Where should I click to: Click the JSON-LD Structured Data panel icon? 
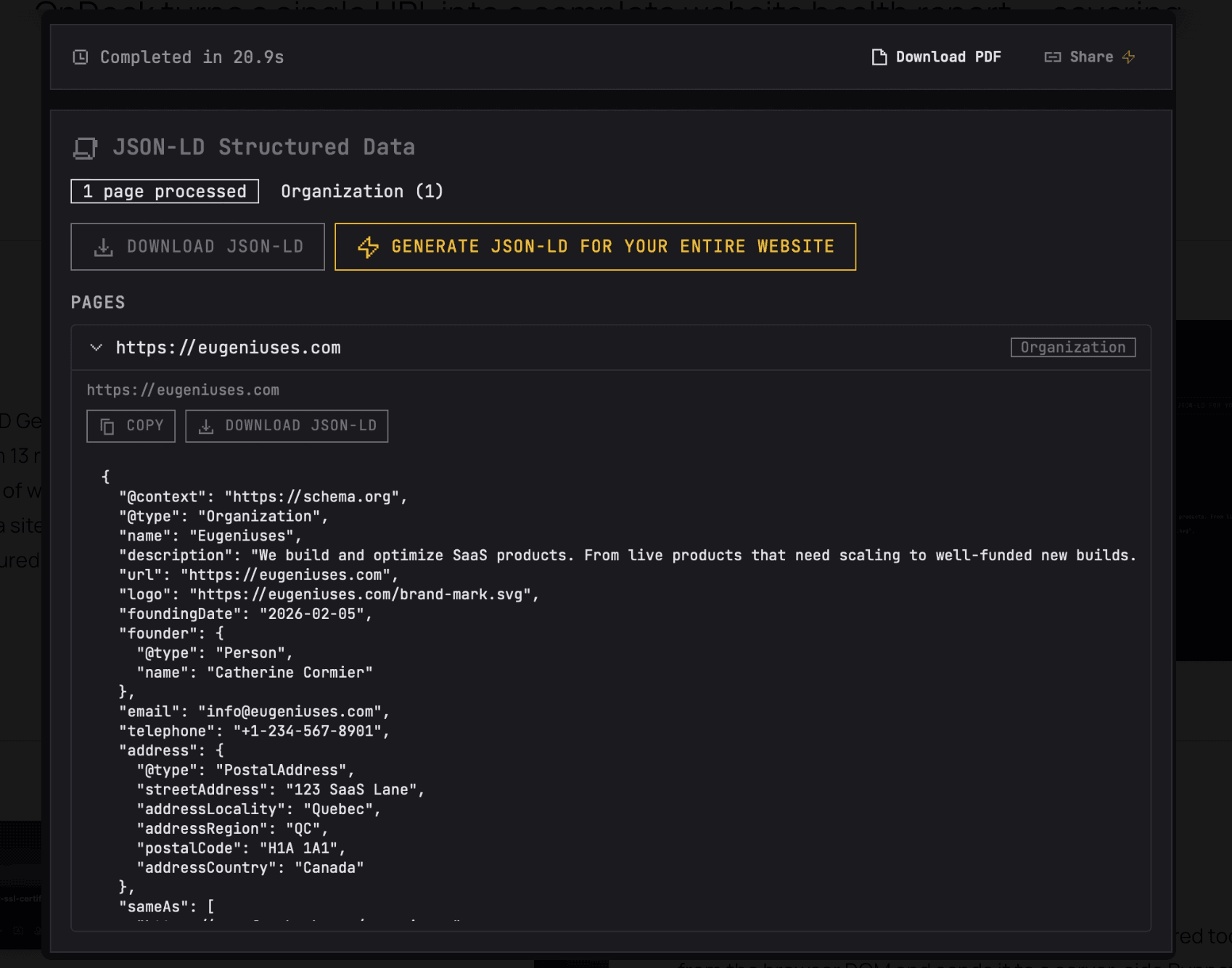click(86, 147)
